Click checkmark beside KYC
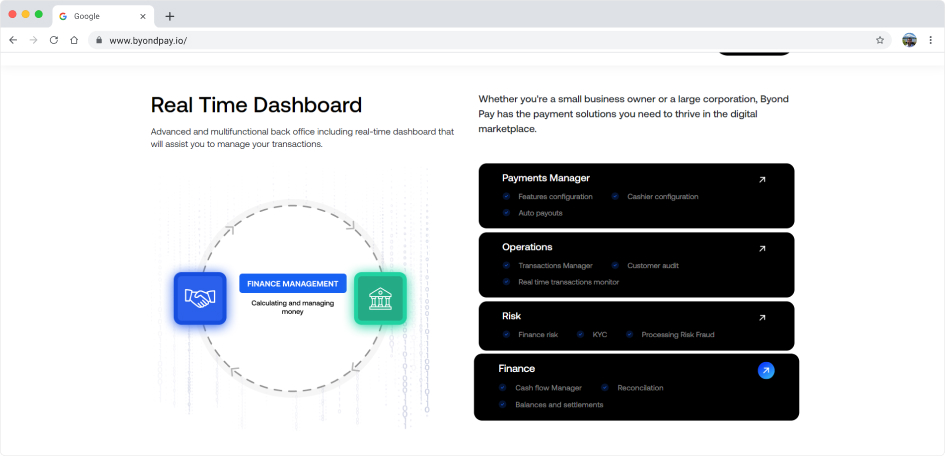Screen dimensions: 945x456 click(x=580, y=334)
